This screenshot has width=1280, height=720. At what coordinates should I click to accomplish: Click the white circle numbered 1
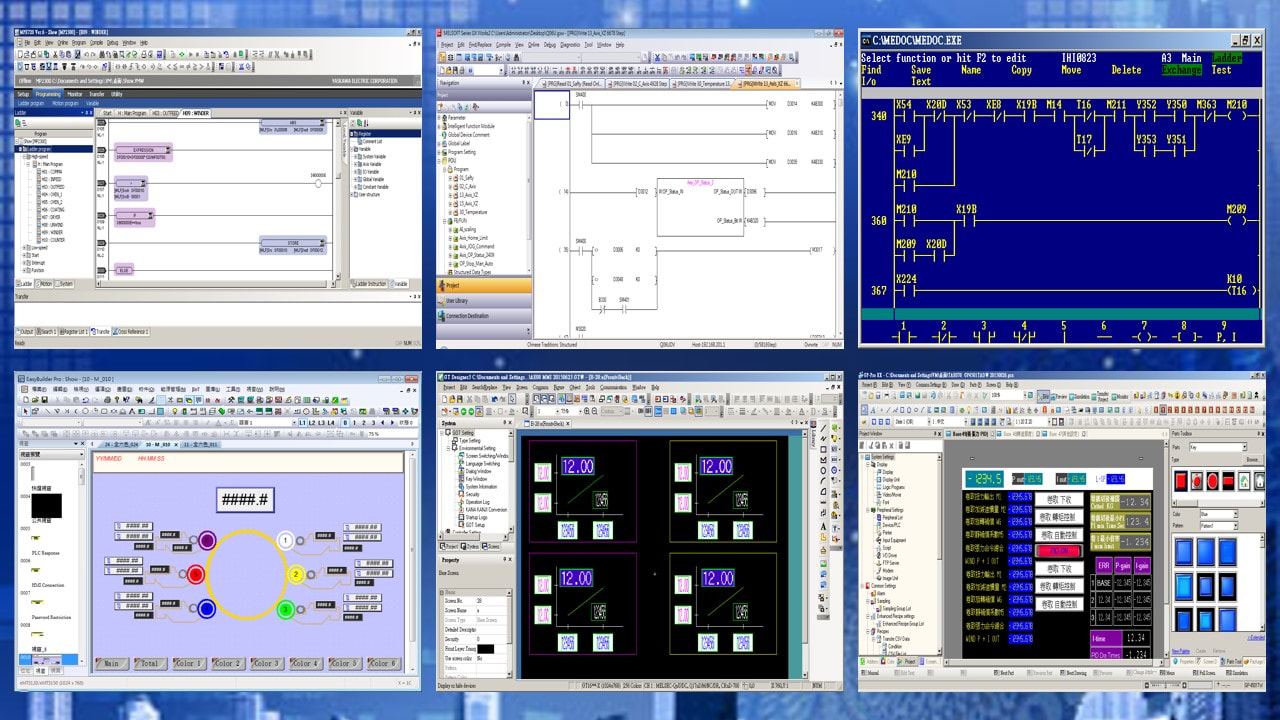click(285, 541)
